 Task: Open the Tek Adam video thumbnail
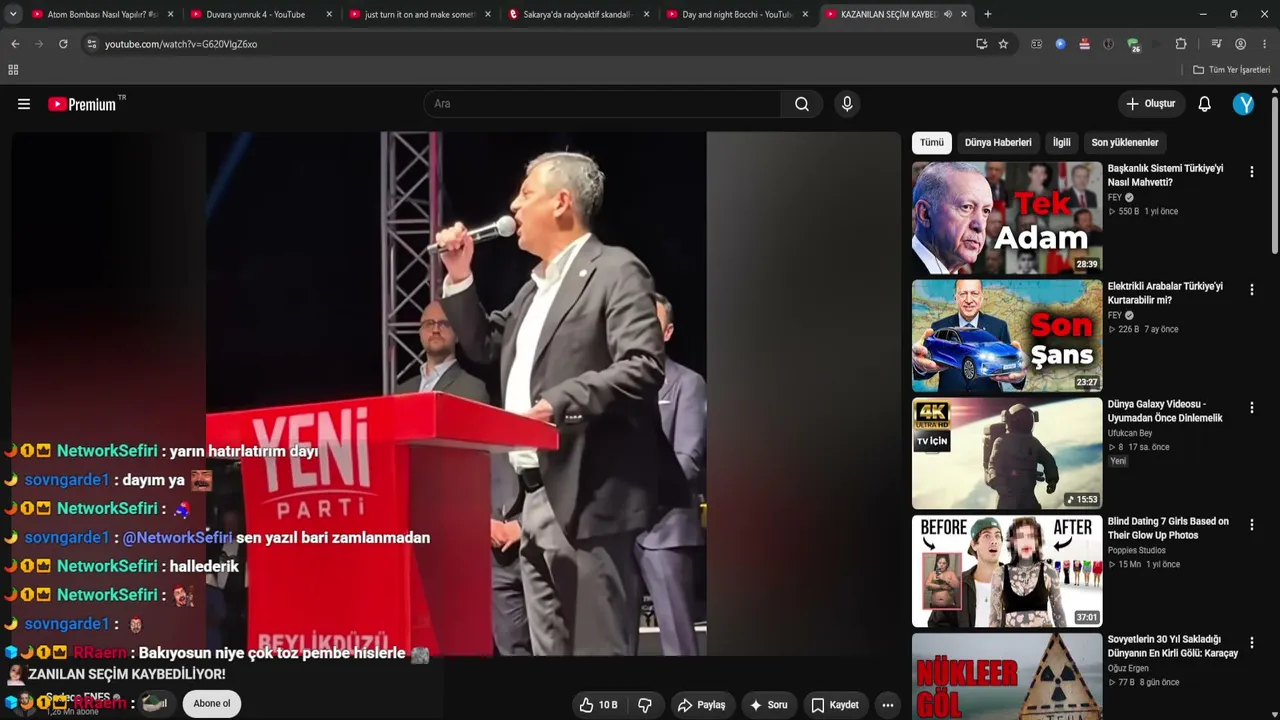[1007, 218]
